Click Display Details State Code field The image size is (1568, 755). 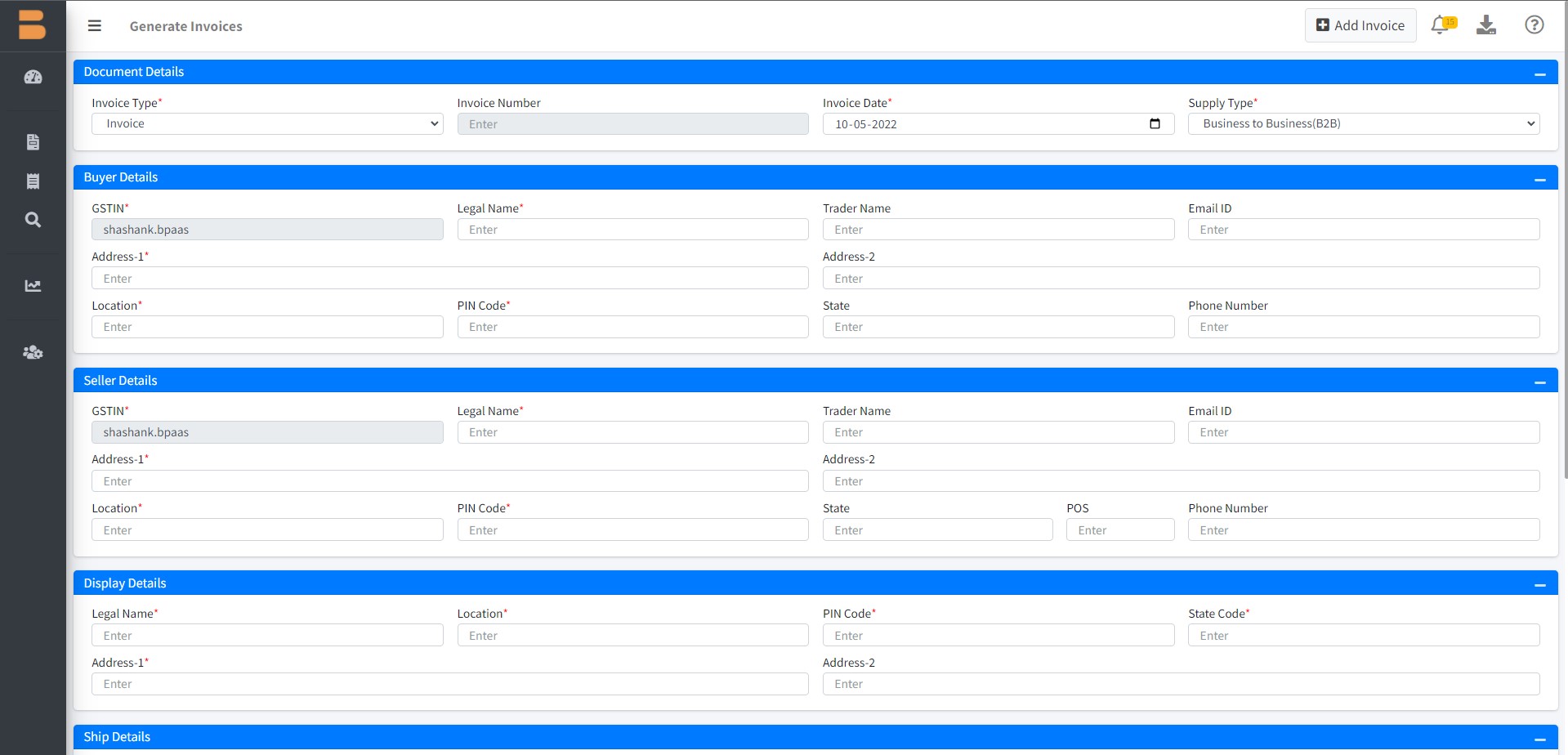click(1364, 635)
